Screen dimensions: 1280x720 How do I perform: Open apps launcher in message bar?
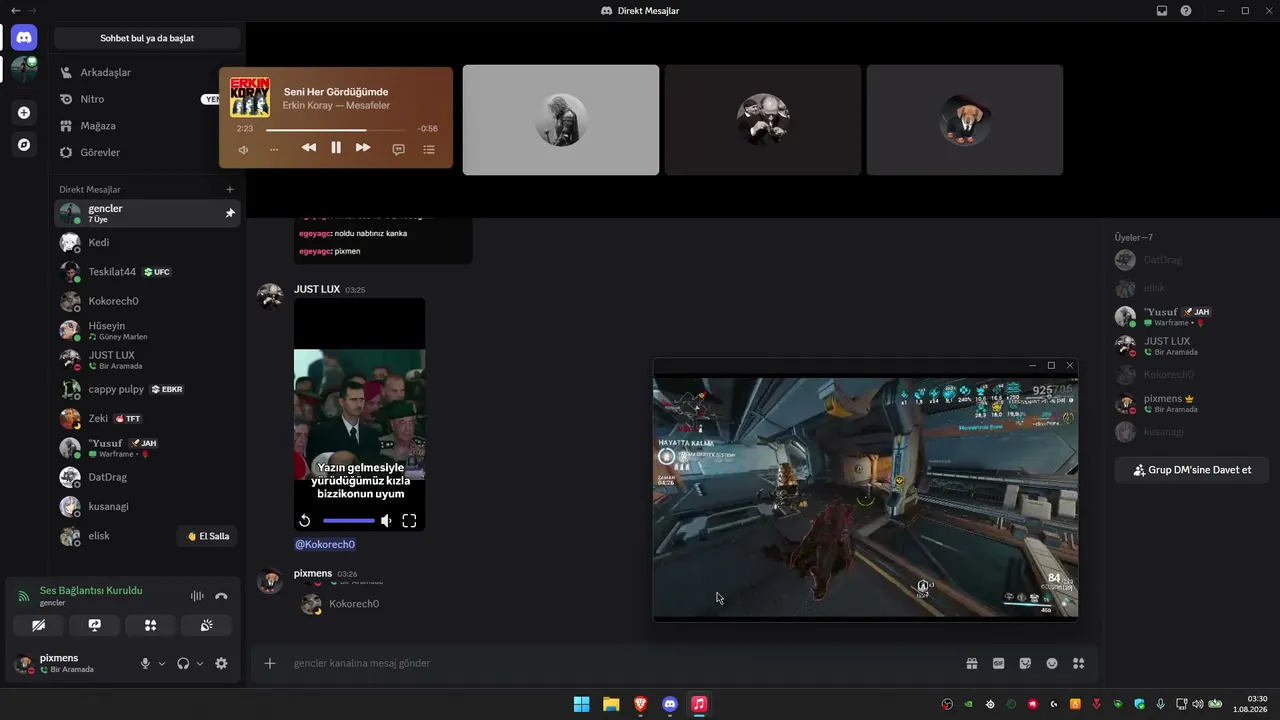pos(1078,663)
